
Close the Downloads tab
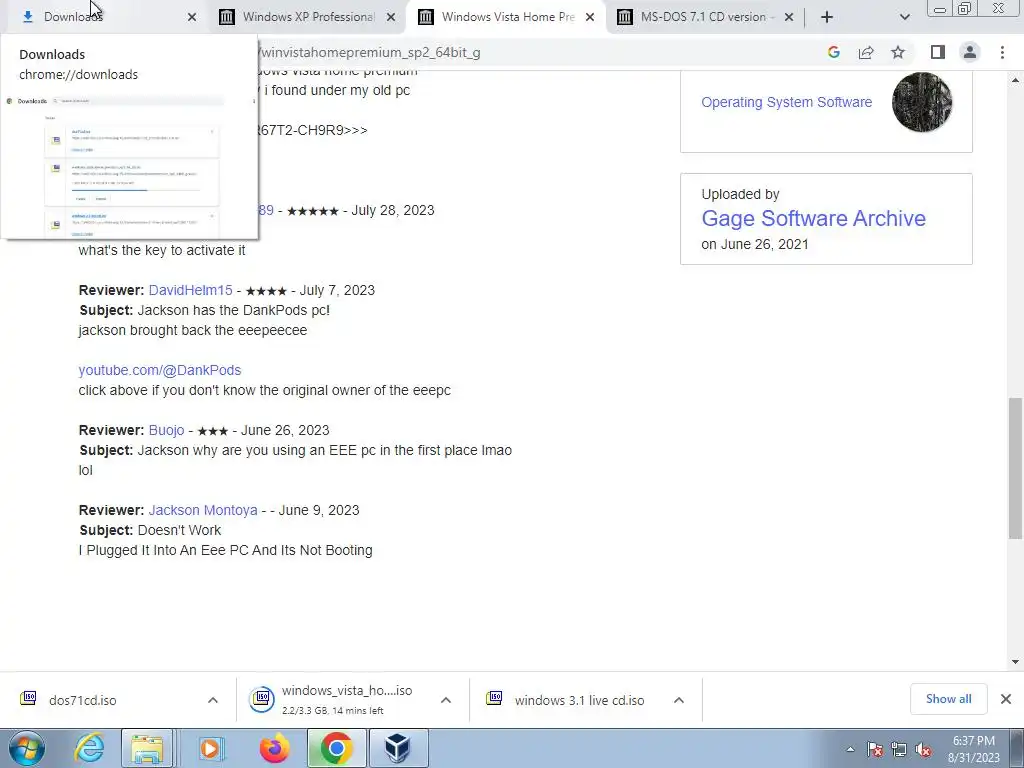[192, 18]
